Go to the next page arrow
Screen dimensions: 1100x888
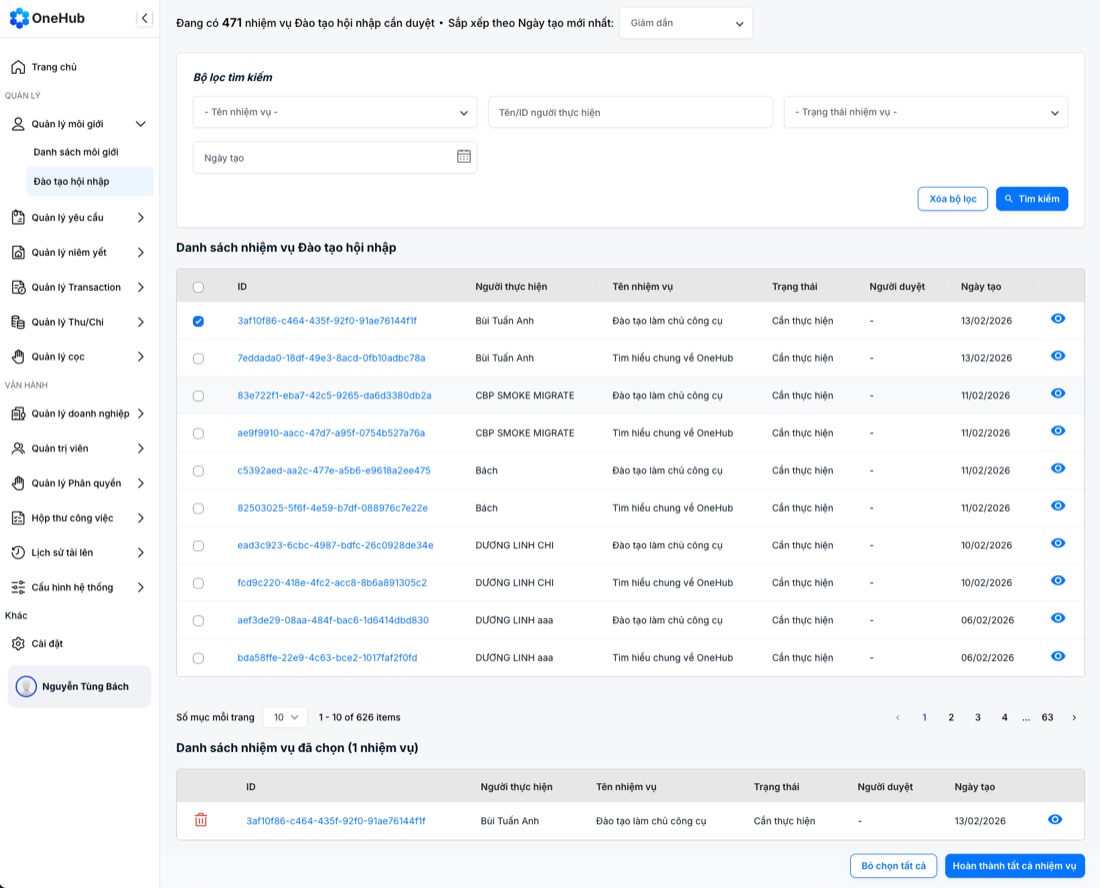[1074, 718]
